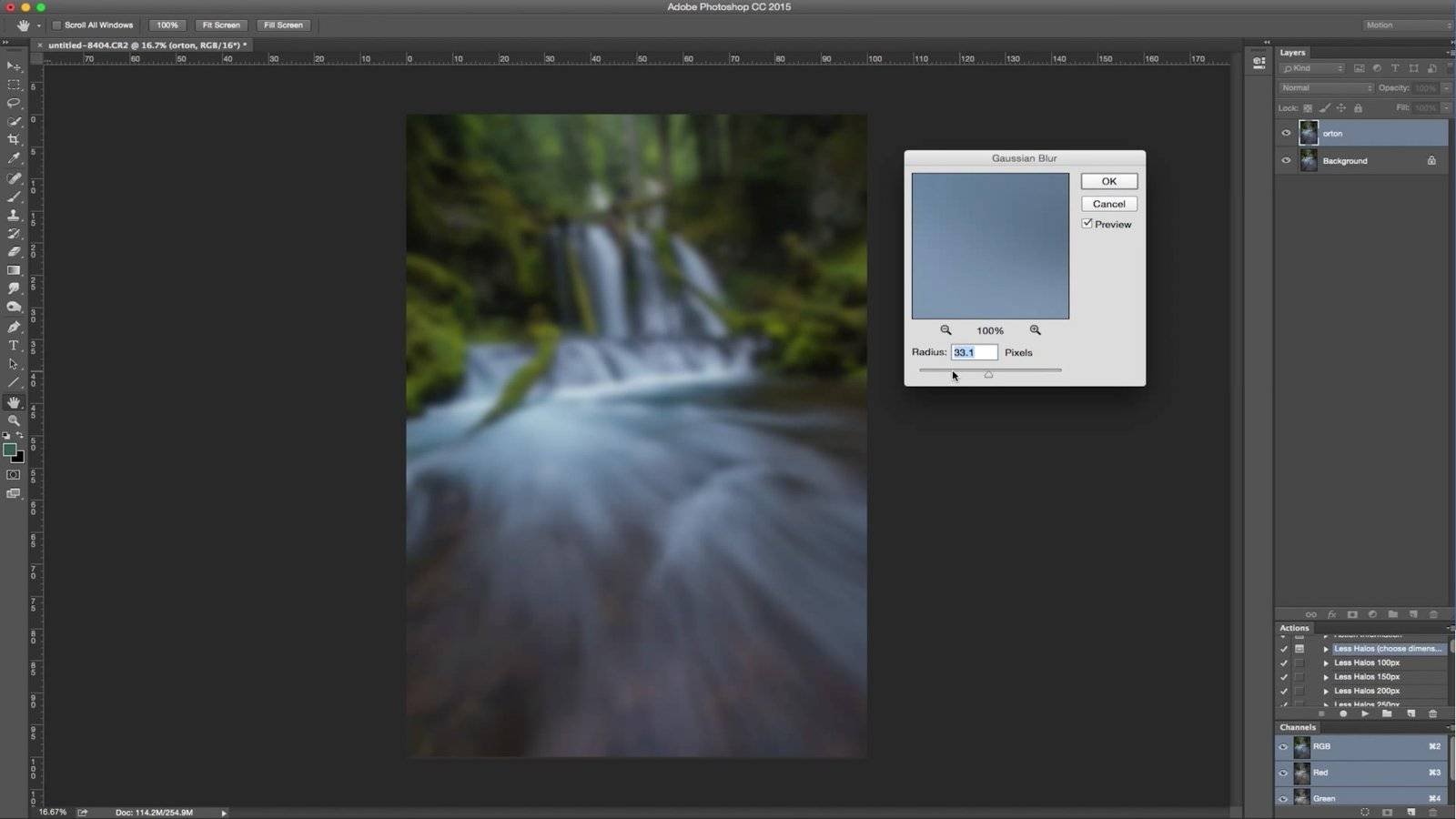Click the zoom-in magnifier in Gaussian Blur dialog
Screen dimensions: 1456x819
(x=1035, y=330)
